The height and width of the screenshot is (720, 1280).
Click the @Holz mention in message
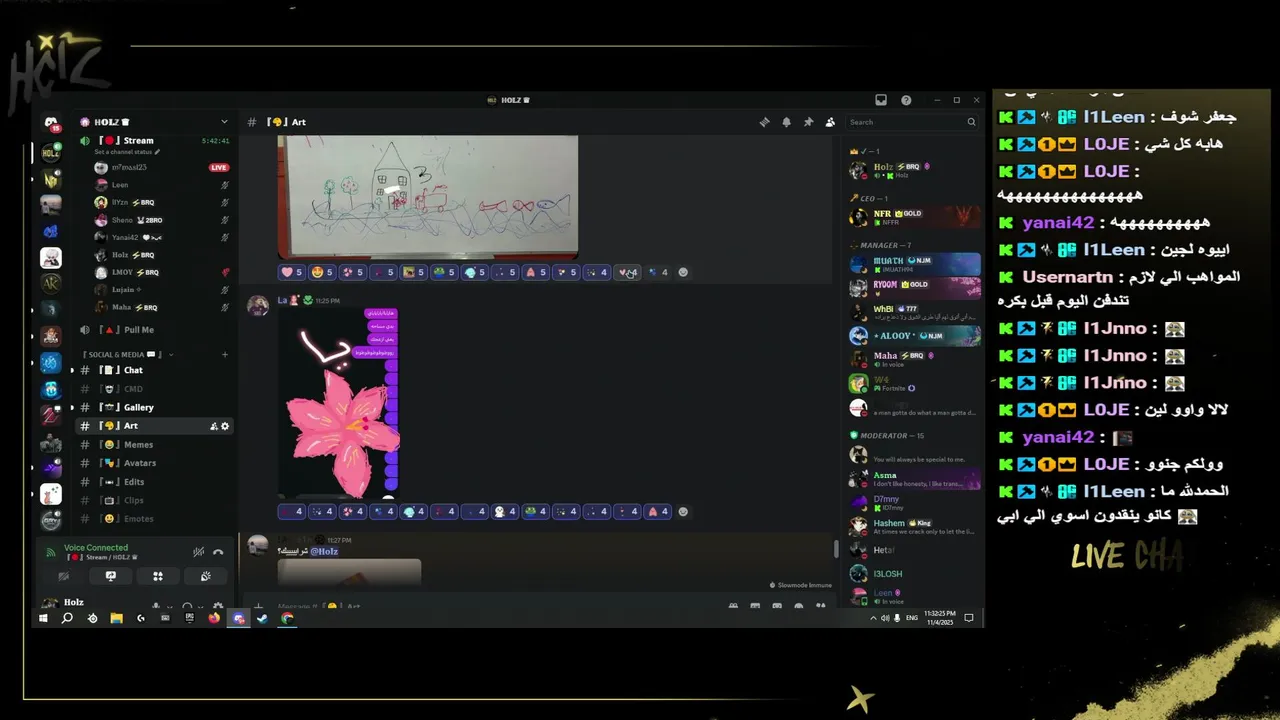tap(324, 551)
